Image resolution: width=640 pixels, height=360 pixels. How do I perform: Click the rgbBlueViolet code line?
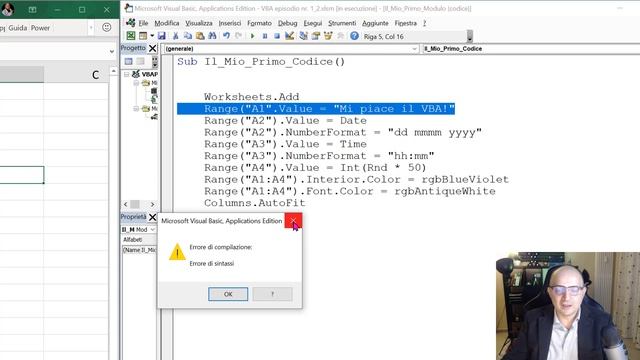tap(356, 179)
